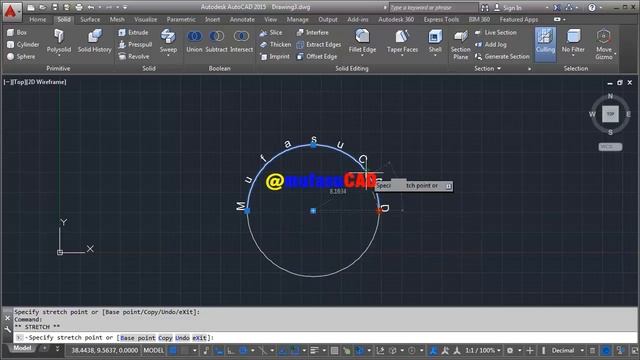Click Copy command option
The width and height of the screenshot is (640, 360).
tap(165, 338)
